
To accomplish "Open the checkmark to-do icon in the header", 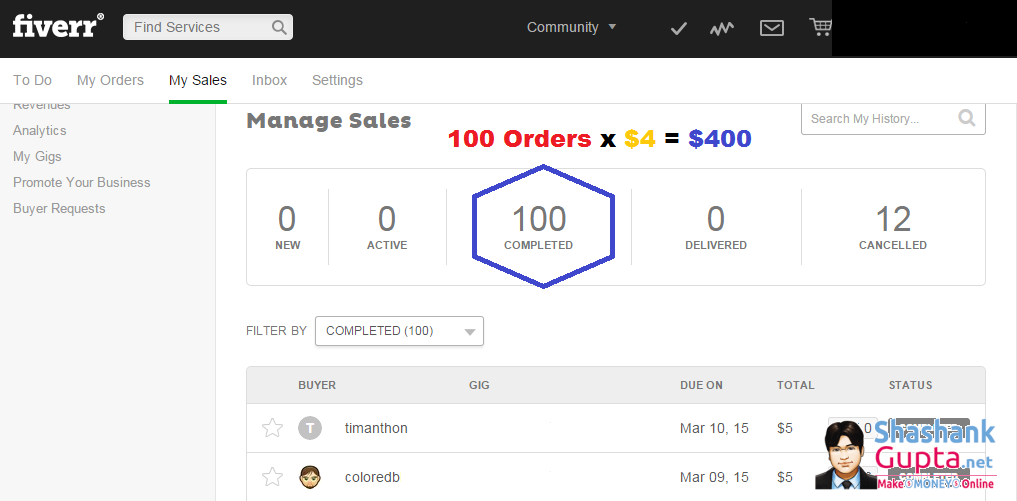I will [x=678, y=29].
